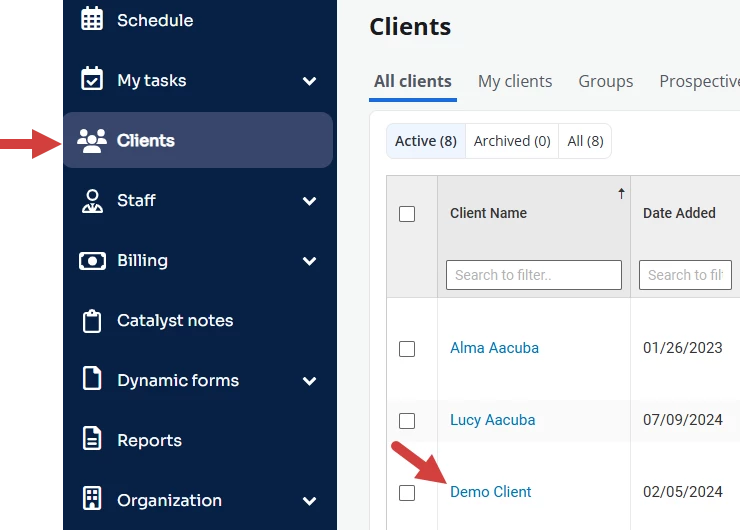Select the All (8) filter
Screen dimensions: 740x530
(x=585, y=141)
